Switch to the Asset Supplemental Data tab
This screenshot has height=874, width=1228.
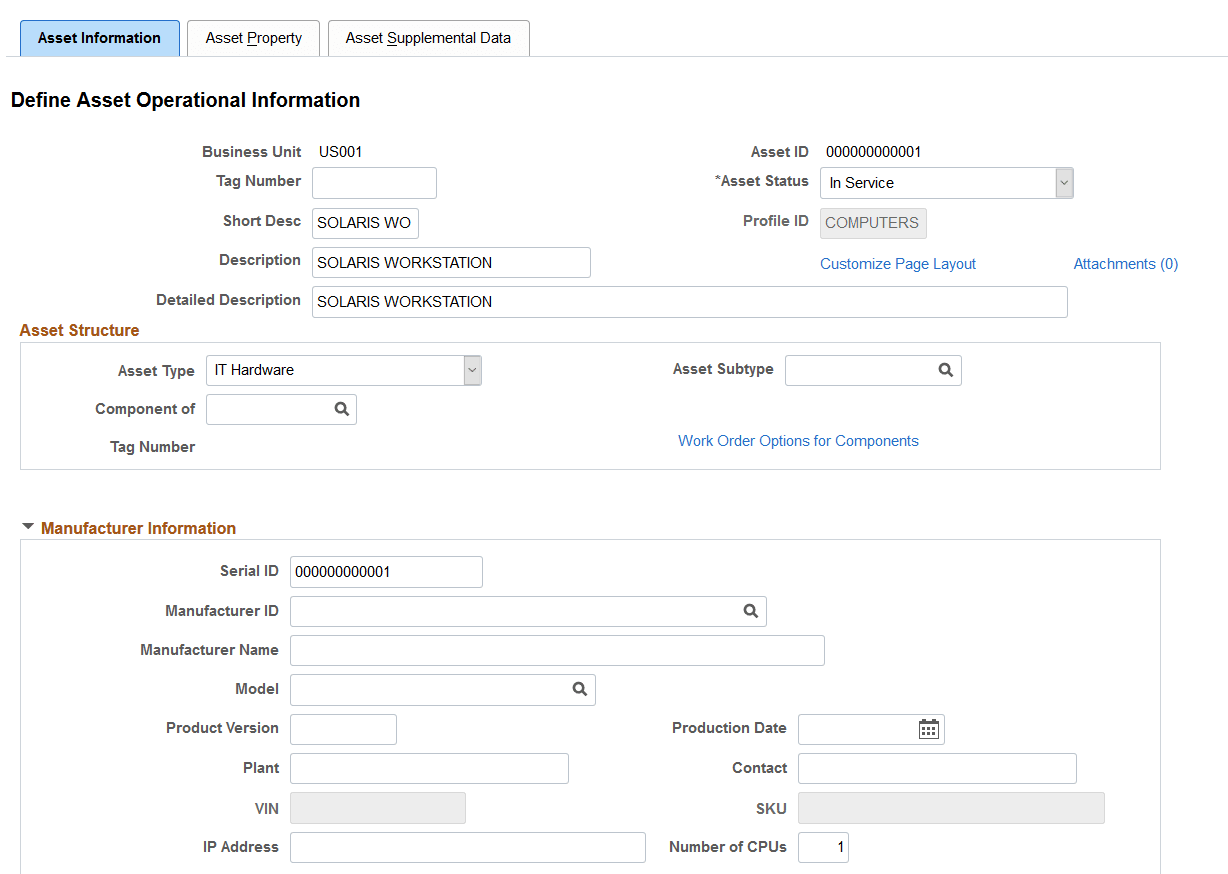[x=428, y=38]
